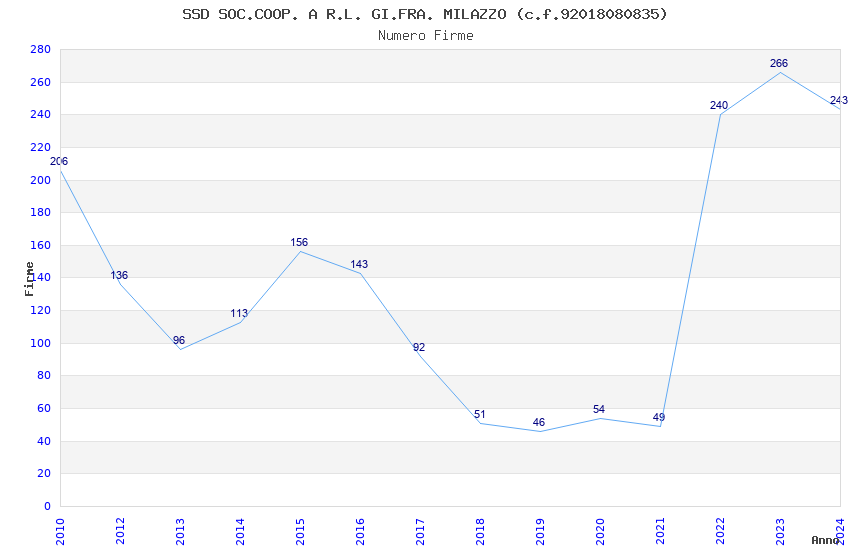Click the x-axis year label 2017

point(420,532)
